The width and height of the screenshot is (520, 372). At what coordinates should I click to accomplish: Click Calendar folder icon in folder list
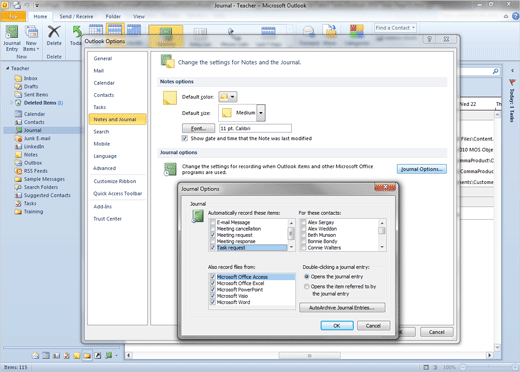[x=18, y=114]
